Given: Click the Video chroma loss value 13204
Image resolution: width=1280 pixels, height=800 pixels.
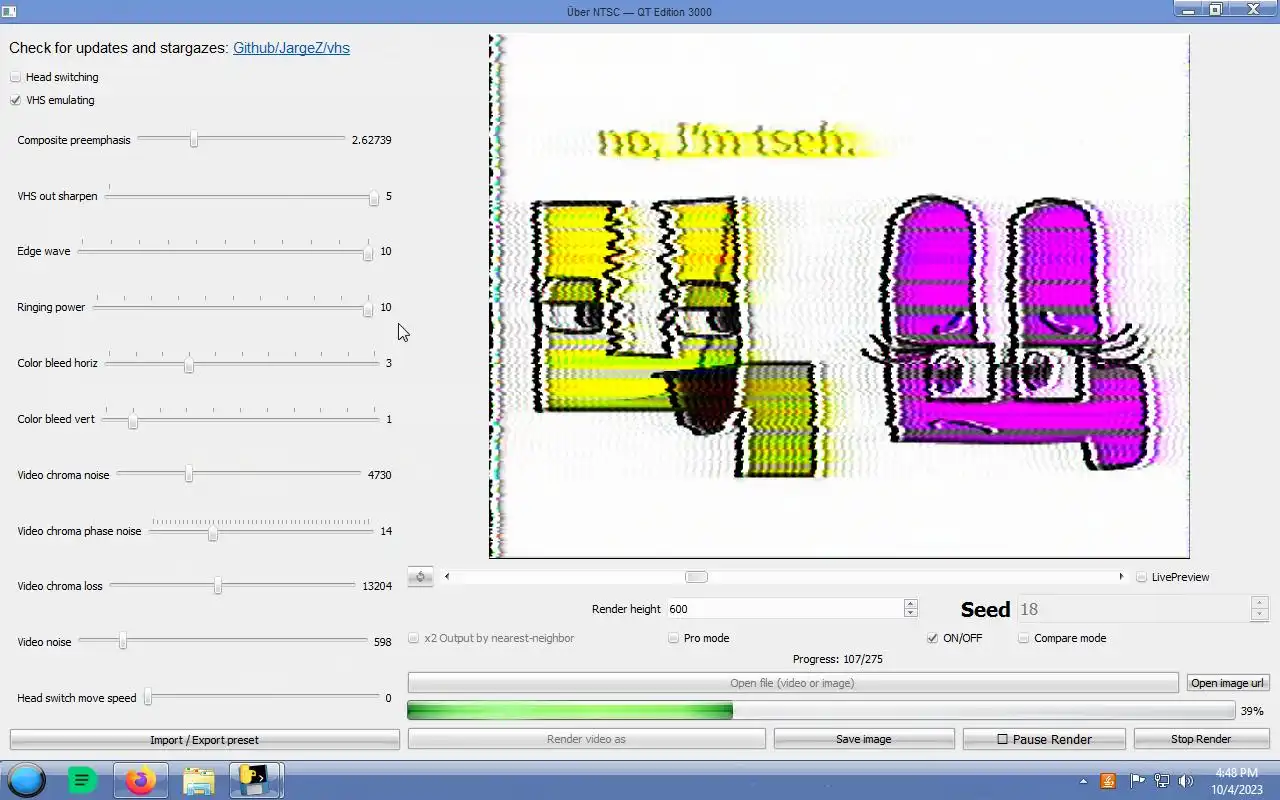Looking at the screenshot, I should click(376, 586).
